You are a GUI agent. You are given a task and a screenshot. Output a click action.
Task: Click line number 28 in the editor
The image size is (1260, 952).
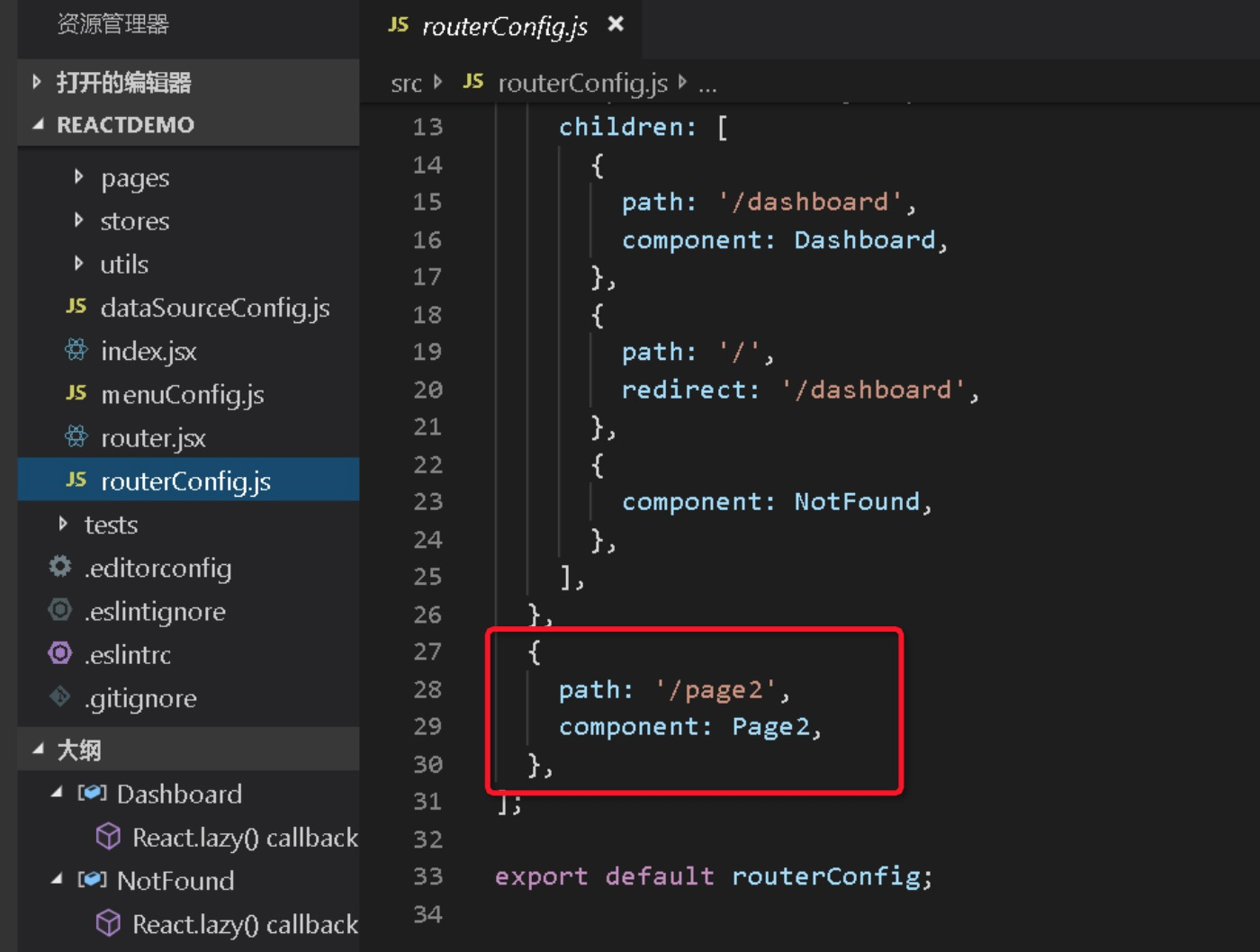429,689
